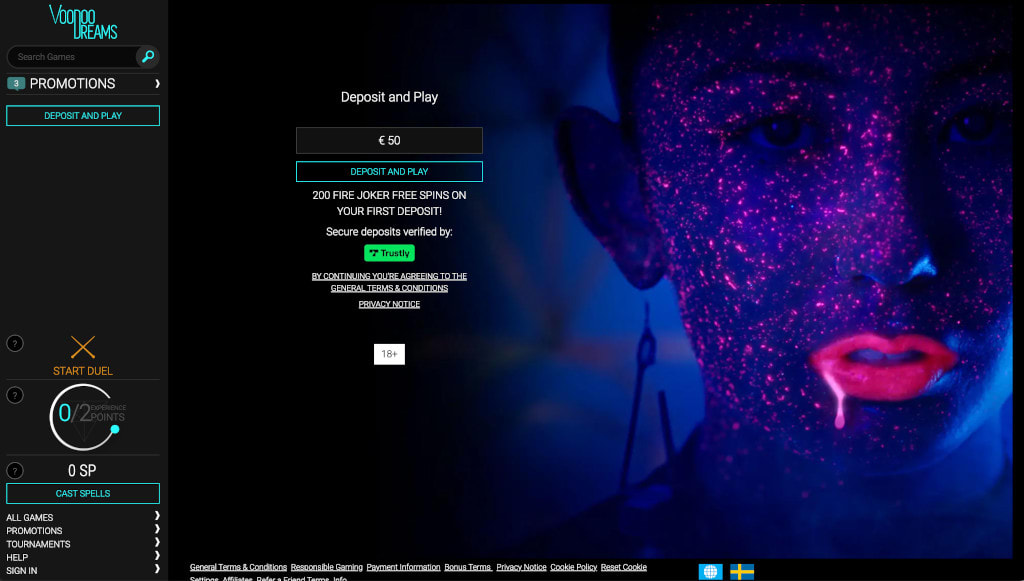Click the globe language icon
Viewport: 1024px width, 581px height.
(711, 572)
